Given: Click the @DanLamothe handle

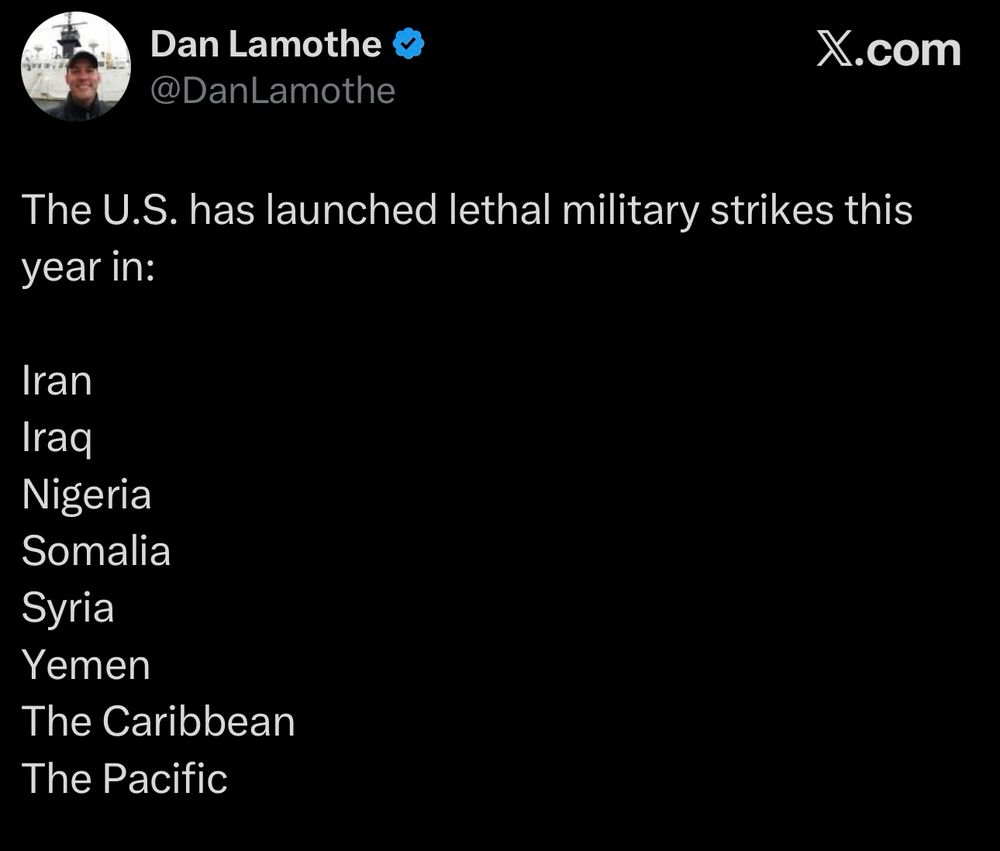Looking at the screenshot, I should click(x=273, y=91).
